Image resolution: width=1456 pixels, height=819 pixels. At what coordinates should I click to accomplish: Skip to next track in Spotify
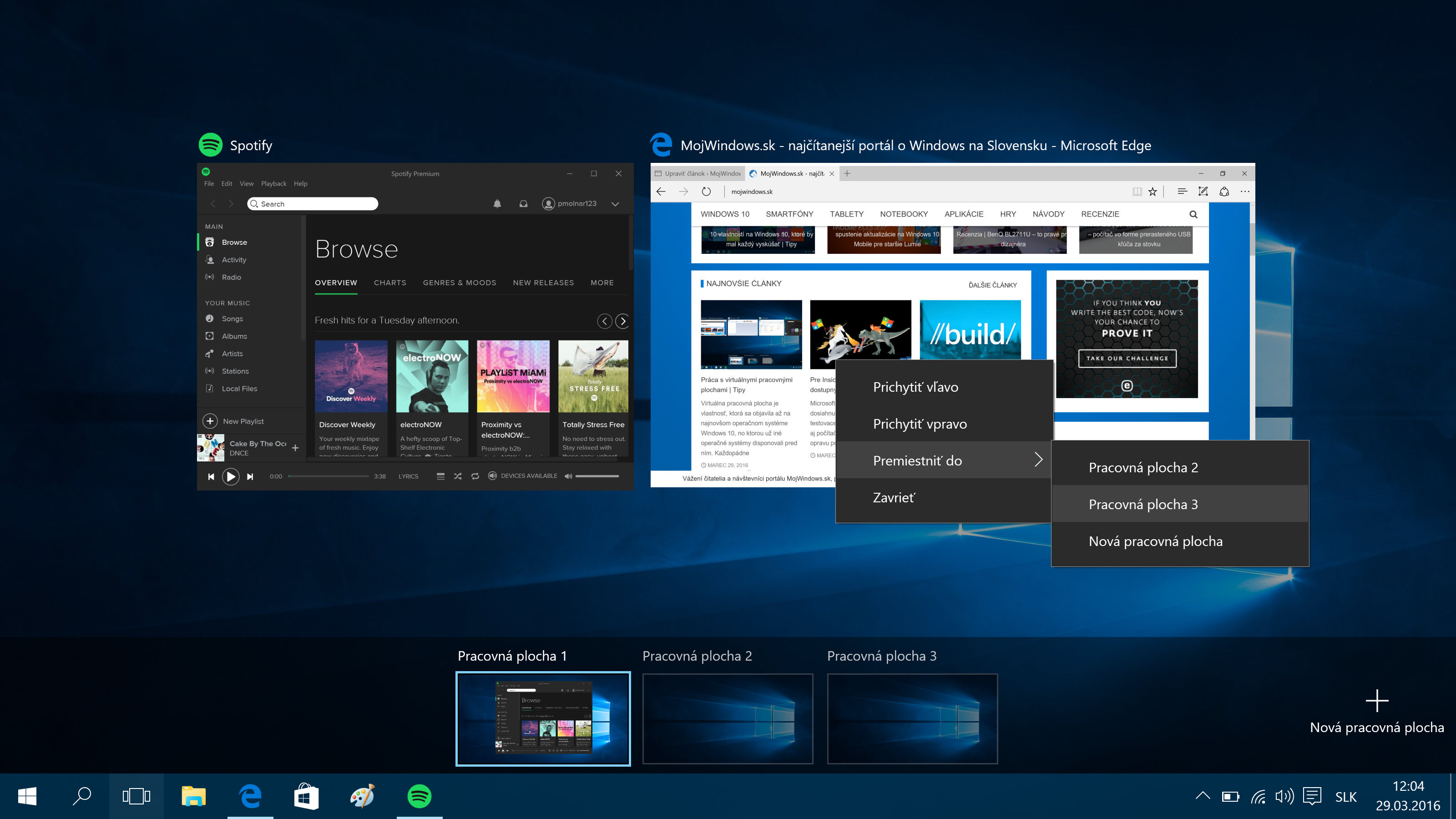(250, 476)
